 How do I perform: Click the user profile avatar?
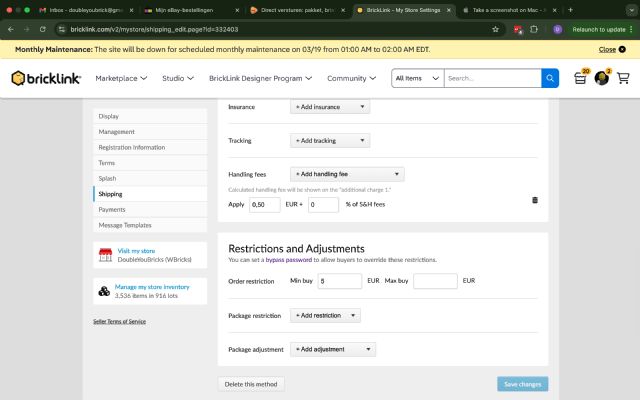click(x=601, y=78)
